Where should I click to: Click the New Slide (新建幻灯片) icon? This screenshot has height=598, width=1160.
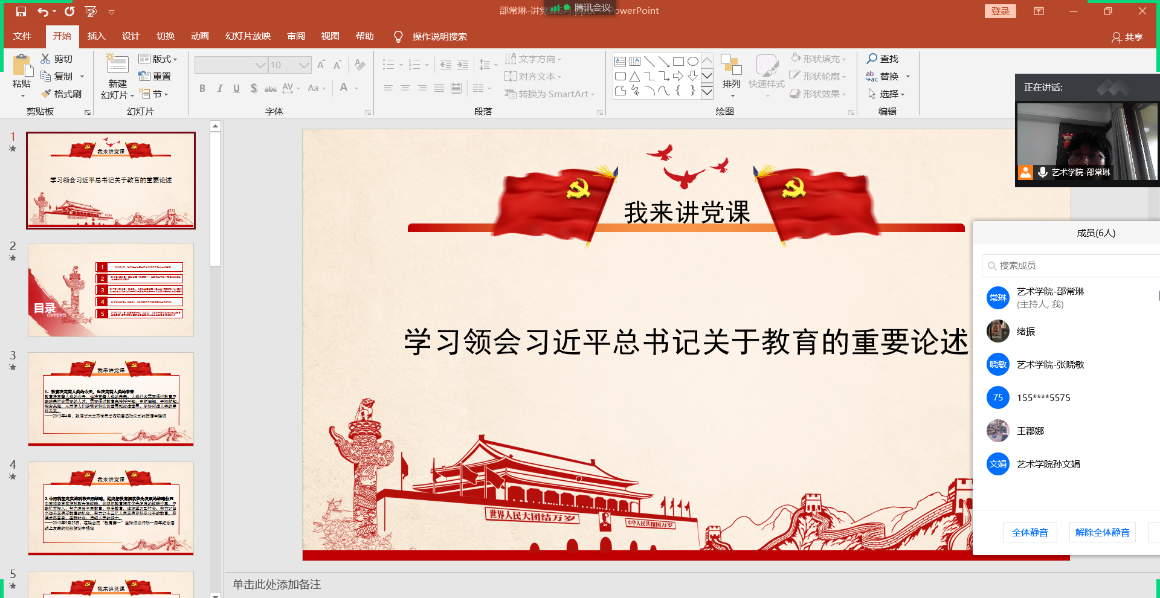[x=117, y=66]
